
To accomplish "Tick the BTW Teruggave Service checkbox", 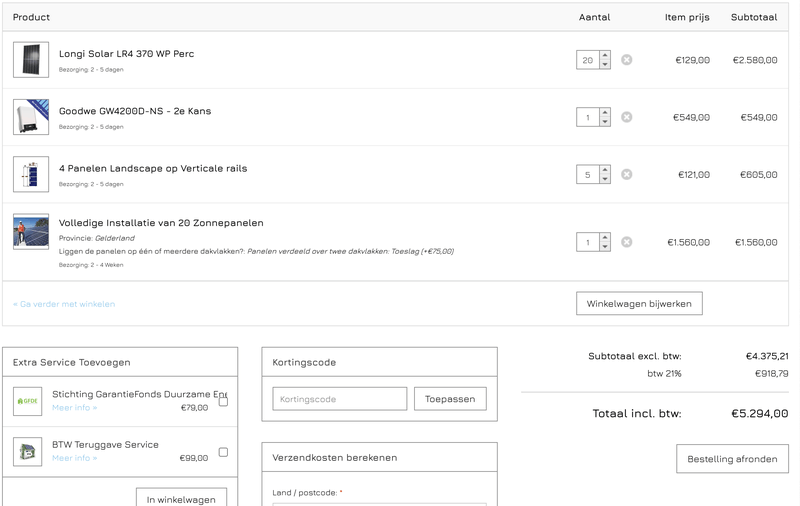I will 223,452.
